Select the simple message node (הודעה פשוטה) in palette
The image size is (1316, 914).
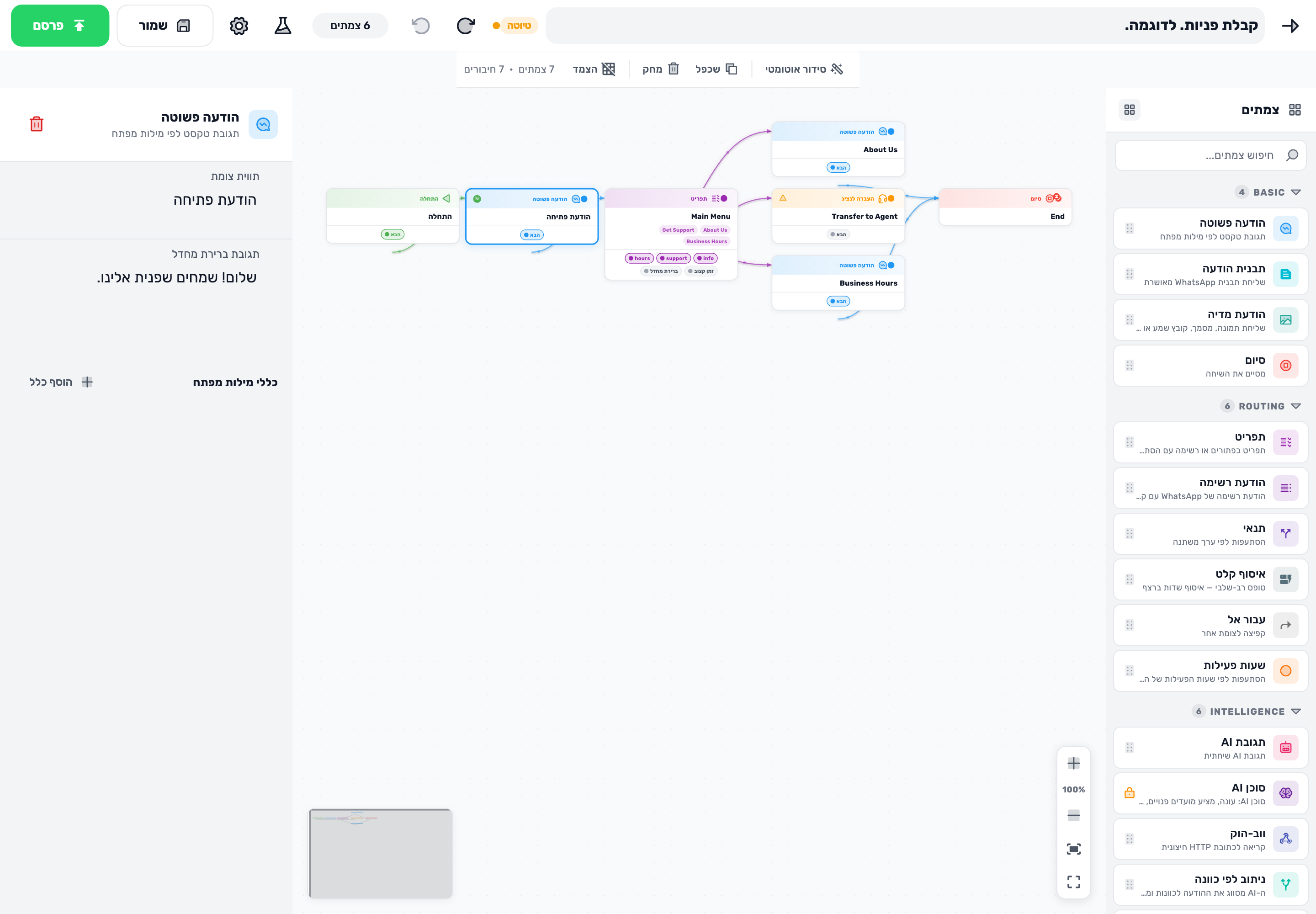tap(1210, 228)
